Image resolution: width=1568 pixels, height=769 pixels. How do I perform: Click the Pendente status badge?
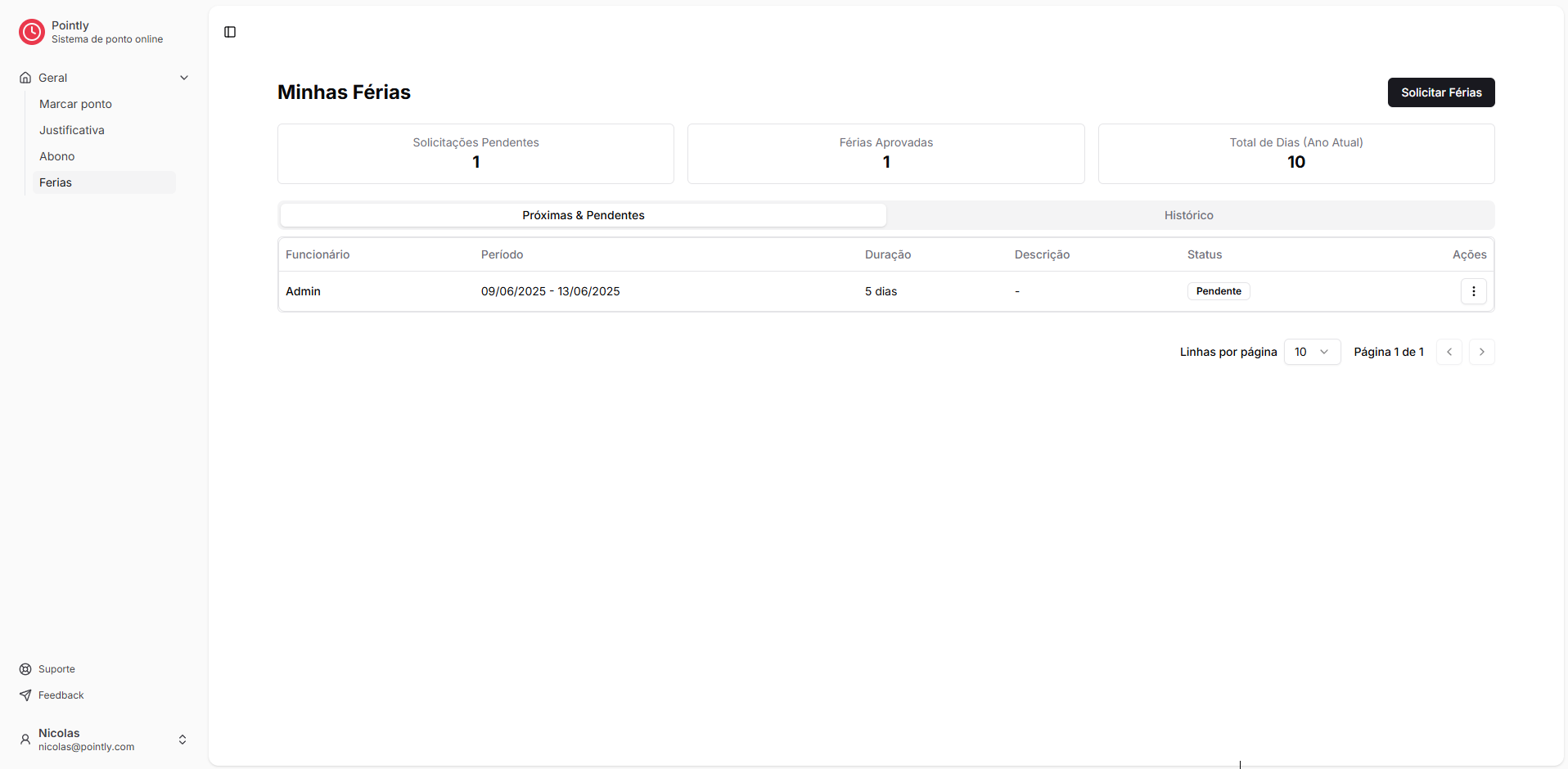coord(1218,290)
